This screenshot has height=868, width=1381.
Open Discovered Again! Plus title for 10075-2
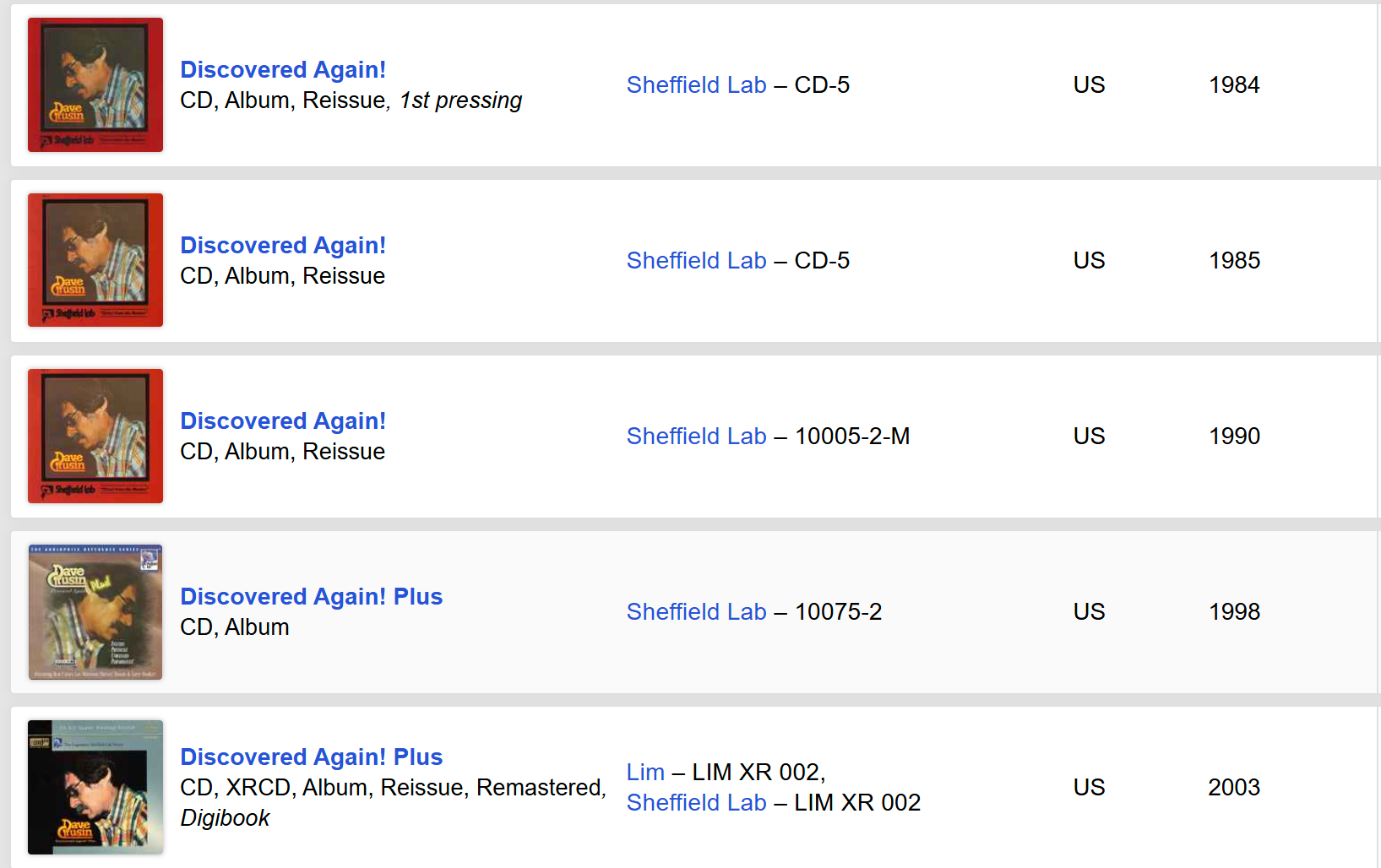coord(311,596)
